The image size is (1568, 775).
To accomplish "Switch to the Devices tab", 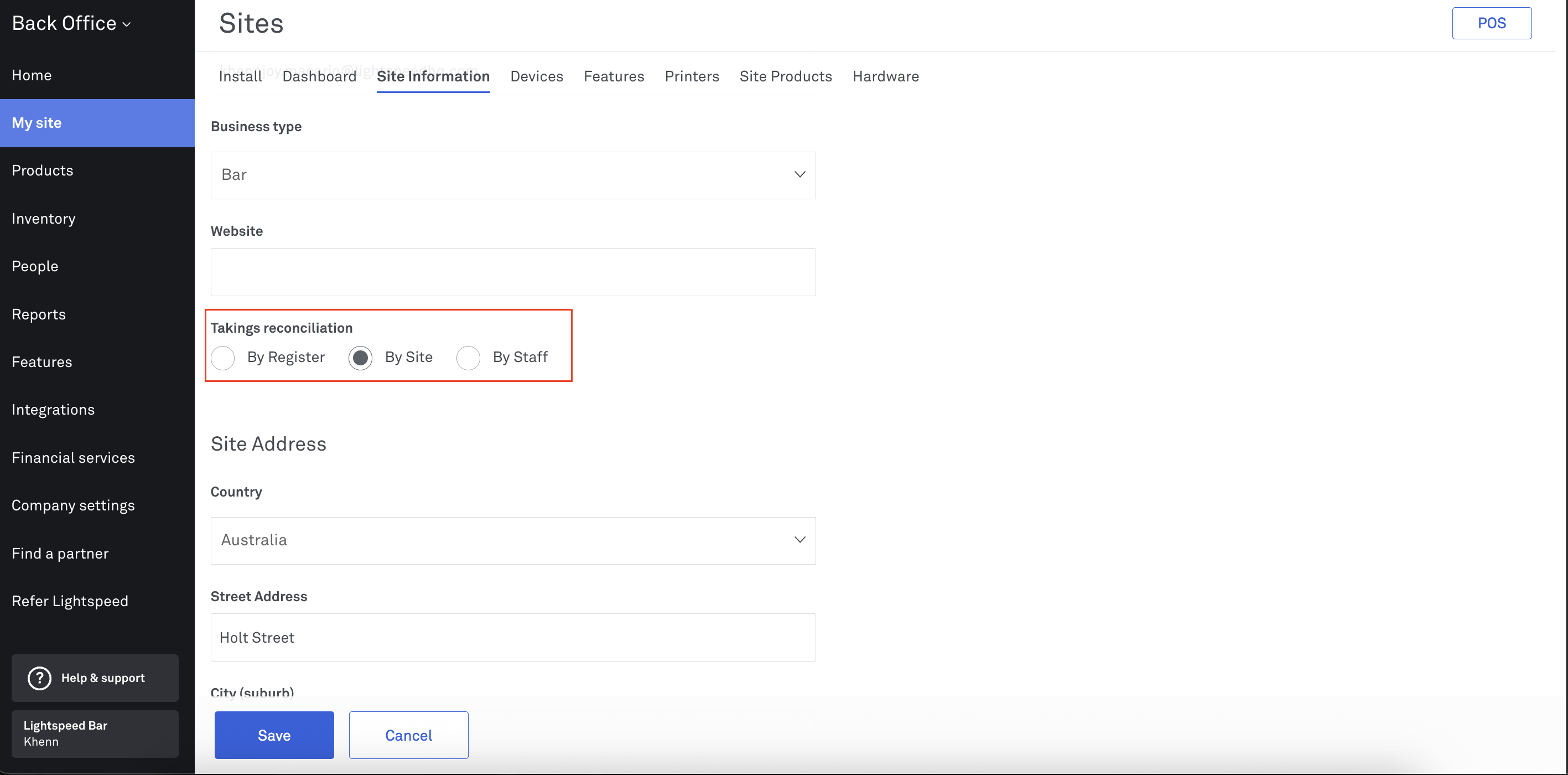I will (536, 76).
